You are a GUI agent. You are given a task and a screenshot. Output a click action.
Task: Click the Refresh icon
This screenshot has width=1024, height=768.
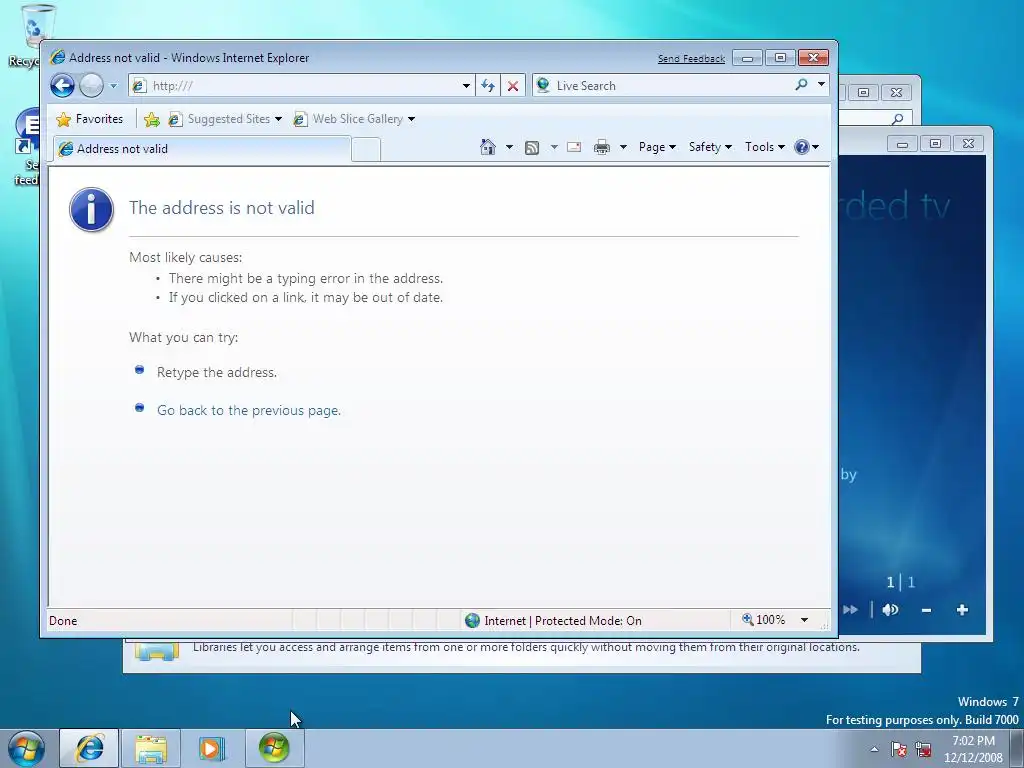[x=488, y=86]
